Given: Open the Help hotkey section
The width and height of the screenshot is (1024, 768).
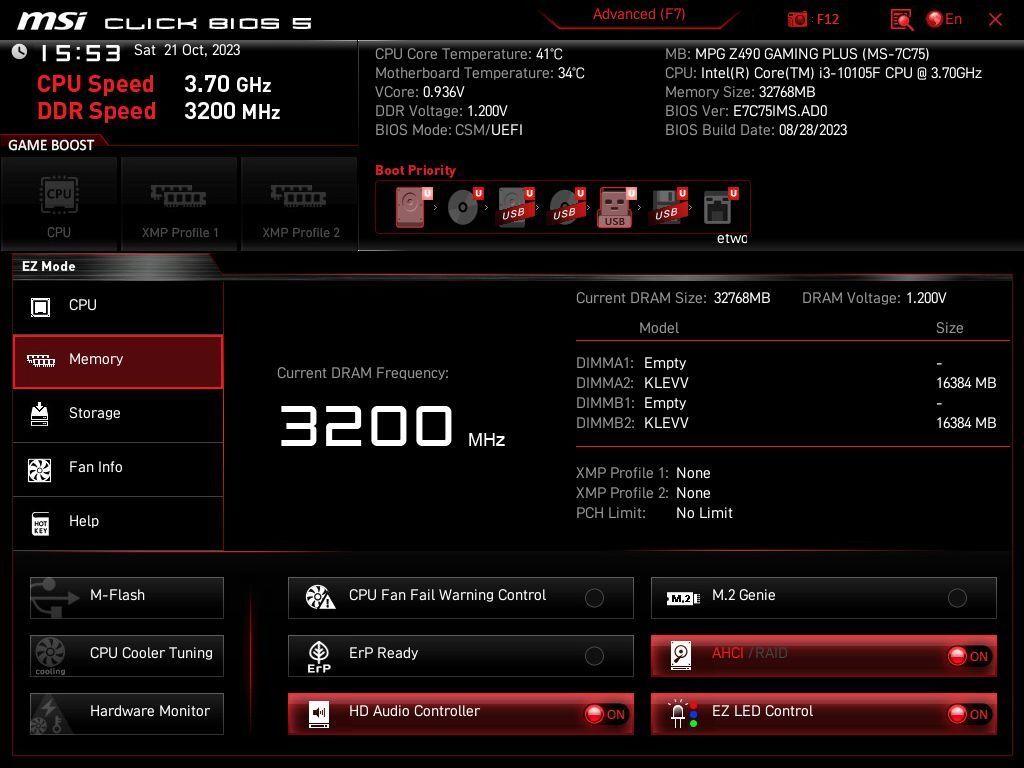Looking at the screenshot, I should coord(118,523).
